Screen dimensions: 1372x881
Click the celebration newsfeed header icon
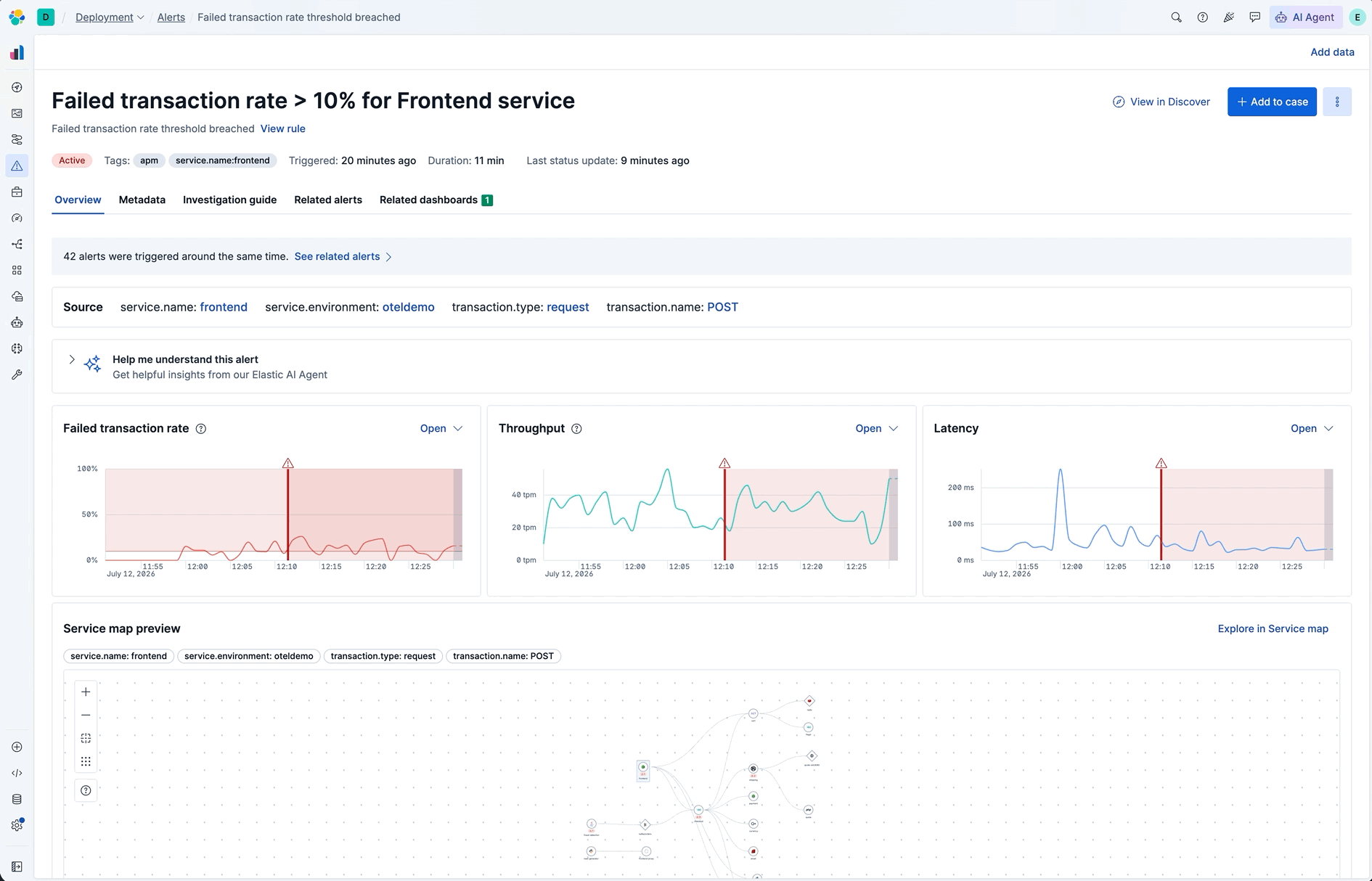(x=1228, y=17)
